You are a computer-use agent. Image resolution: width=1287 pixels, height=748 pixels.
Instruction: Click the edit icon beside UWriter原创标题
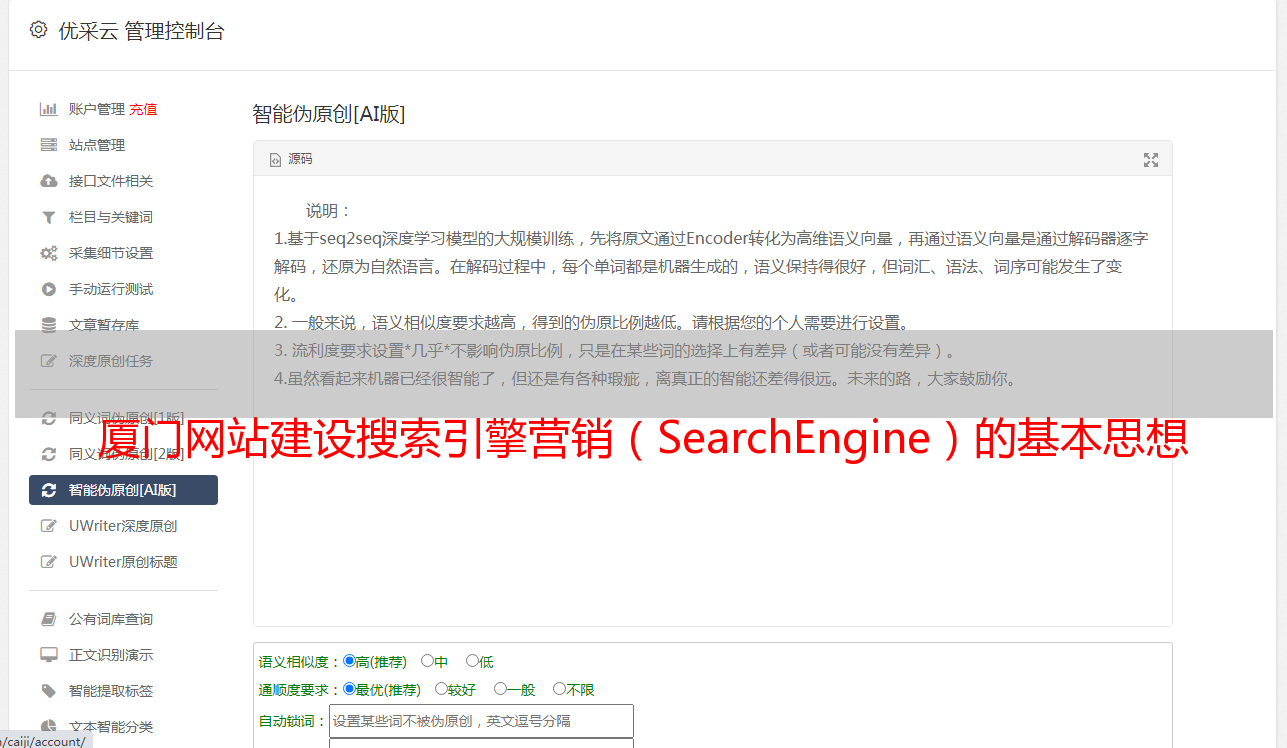48,562
